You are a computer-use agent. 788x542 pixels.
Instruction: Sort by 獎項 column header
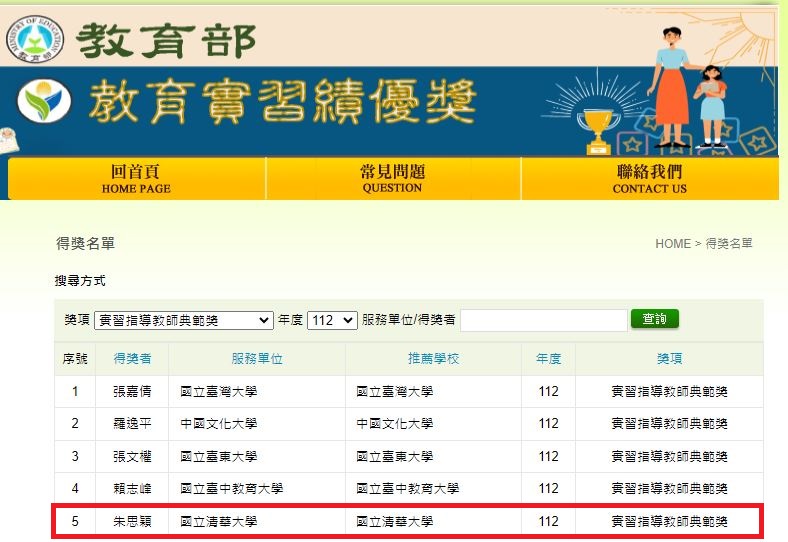coord(669,358)
